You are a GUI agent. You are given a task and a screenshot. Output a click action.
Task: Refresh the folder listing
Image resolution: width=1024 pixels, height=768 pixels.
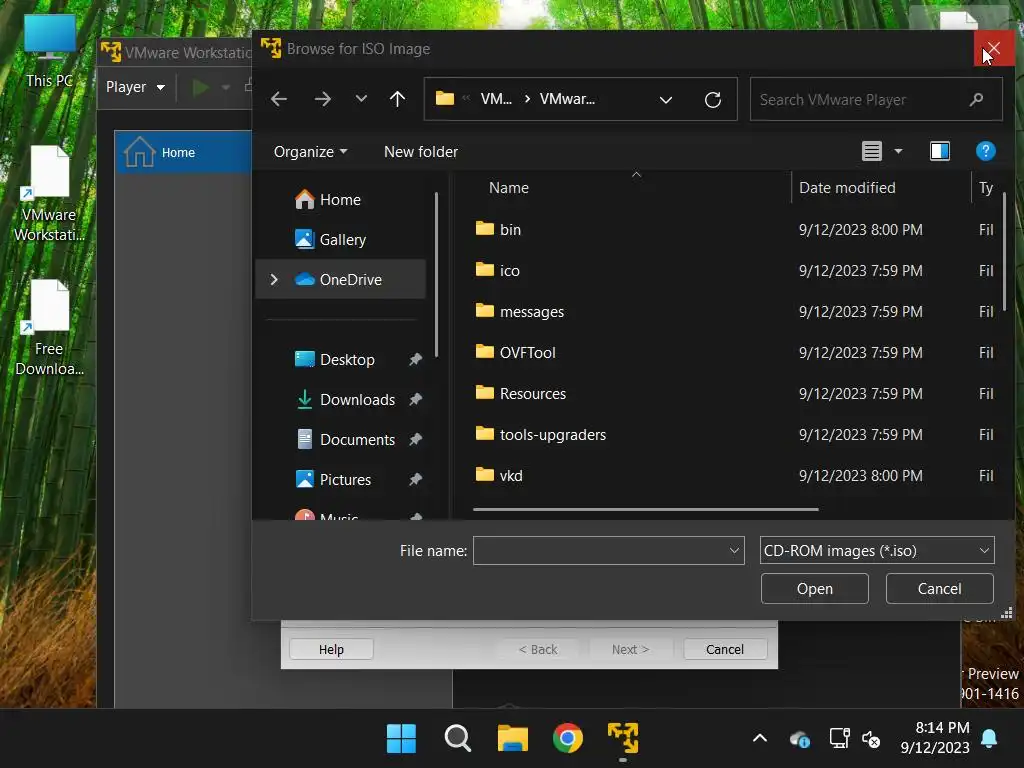point(712,99)
